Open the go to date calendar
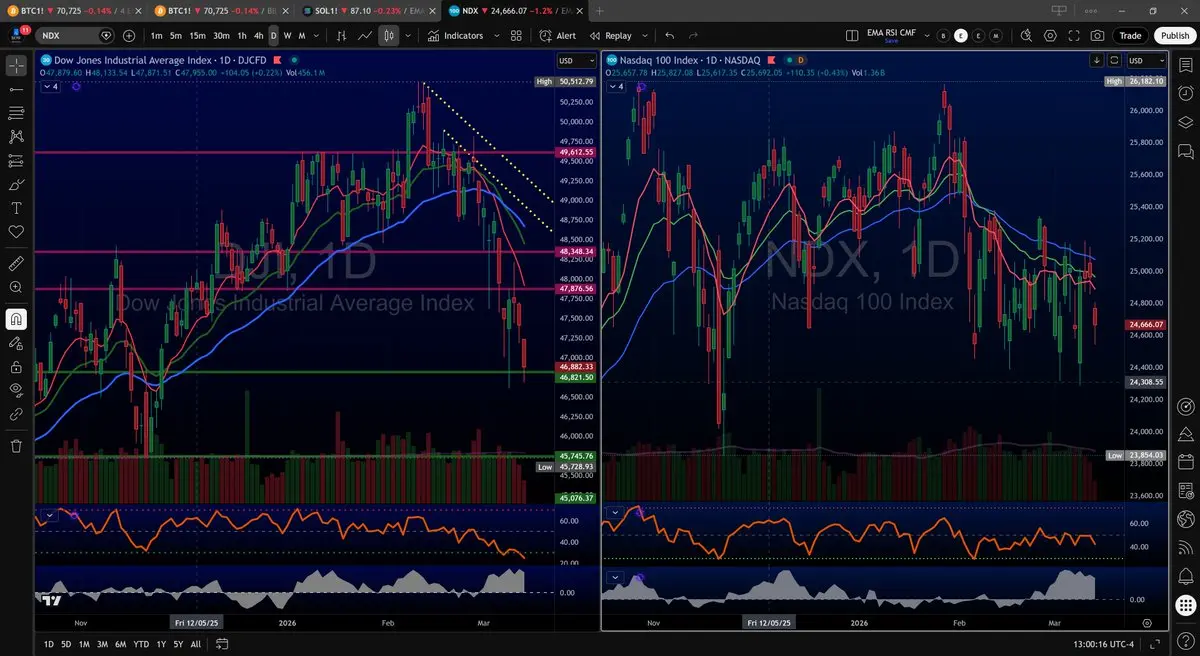Image resolution: width=1200 pixels, height=656 pixels. coord(222,644)
